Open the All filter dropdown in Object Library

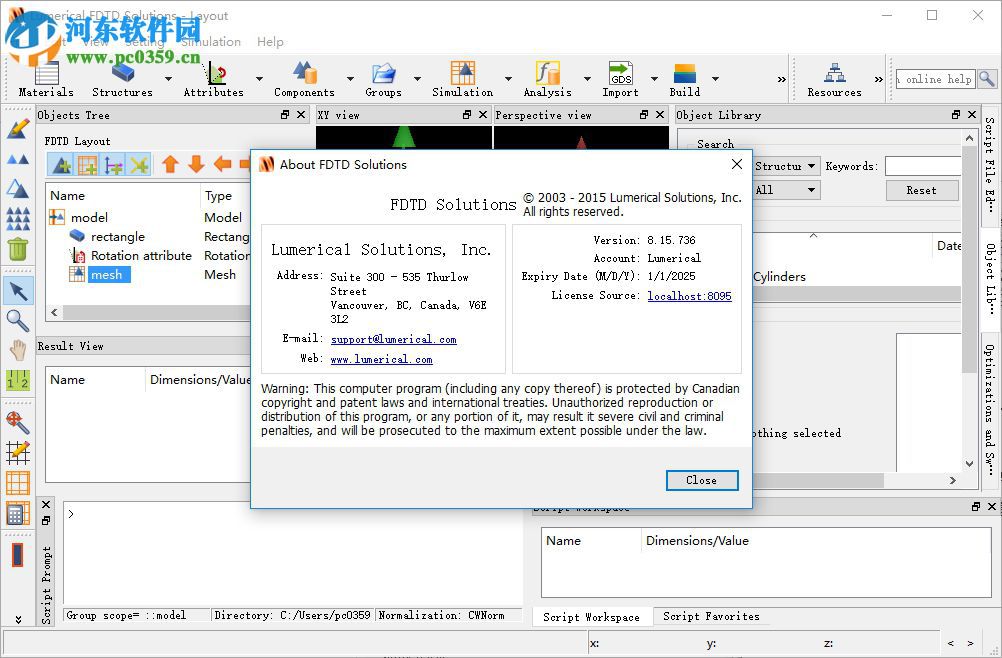coord(785,190)
